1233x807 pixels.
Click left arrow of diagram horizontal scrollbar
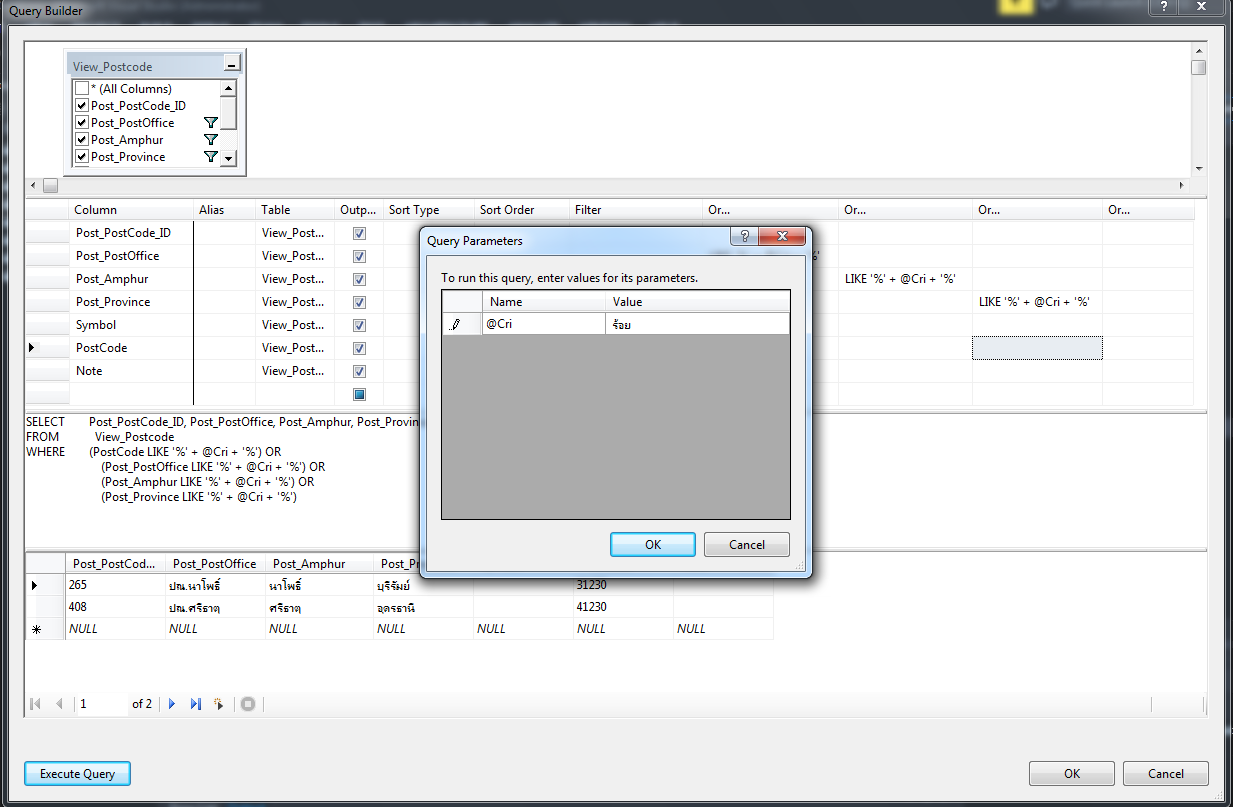34,186
